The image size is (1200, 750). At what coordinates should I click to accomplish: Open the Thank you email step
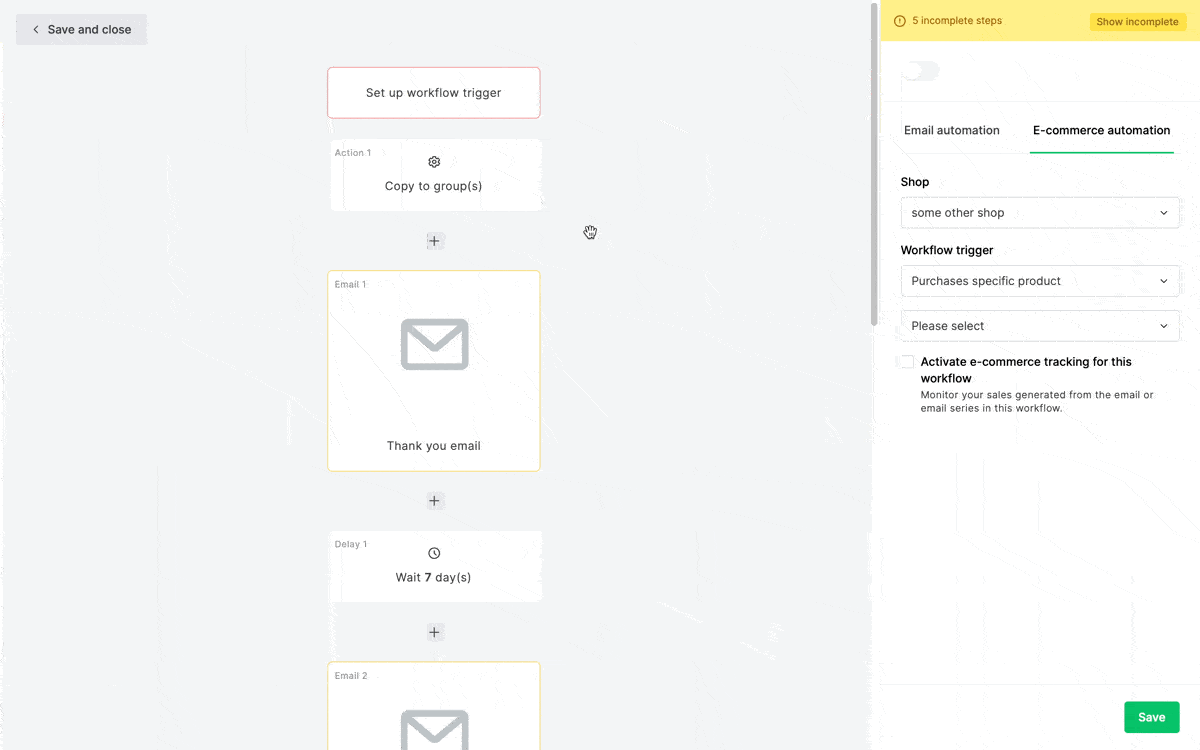pos(434,371)
